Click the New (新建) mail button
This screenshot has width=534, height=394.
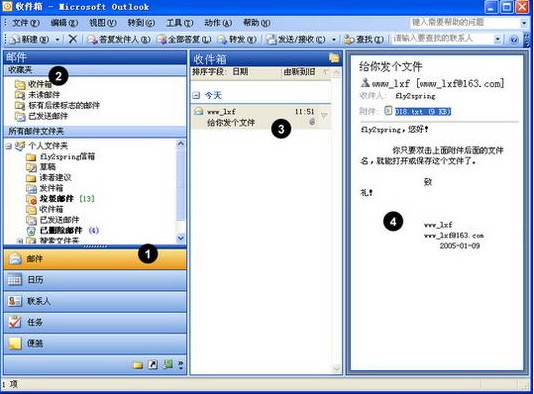(x=30, y=39)
